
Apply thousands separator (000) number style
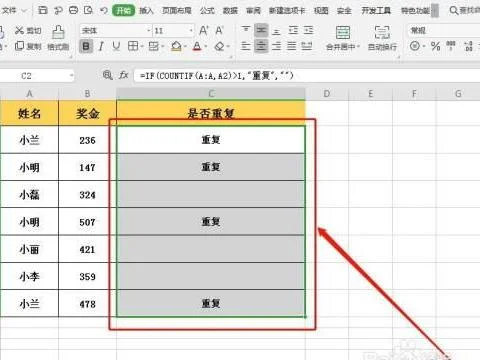tap(451, 46)
